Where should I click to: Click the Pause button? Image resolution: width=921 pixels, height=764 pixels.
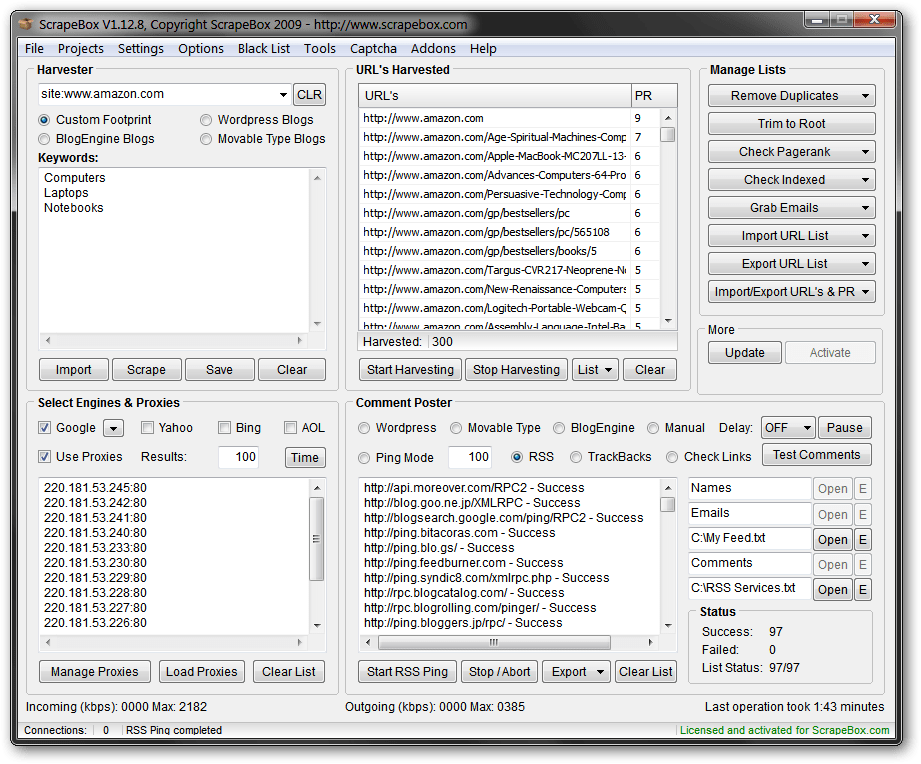tap(845, 428)
